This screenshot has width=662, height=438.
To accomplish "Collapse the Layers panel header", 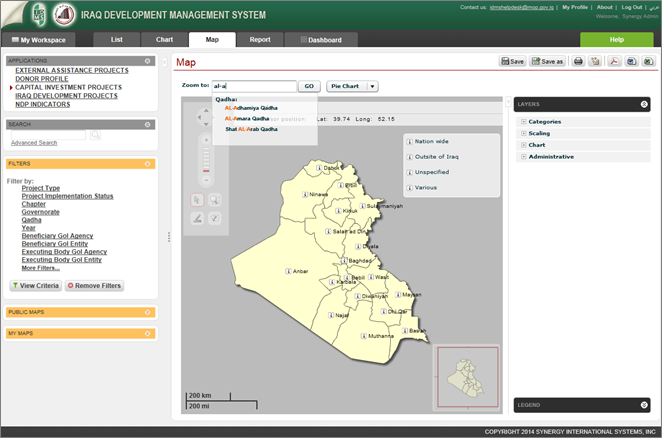I will tap(644, 104).
